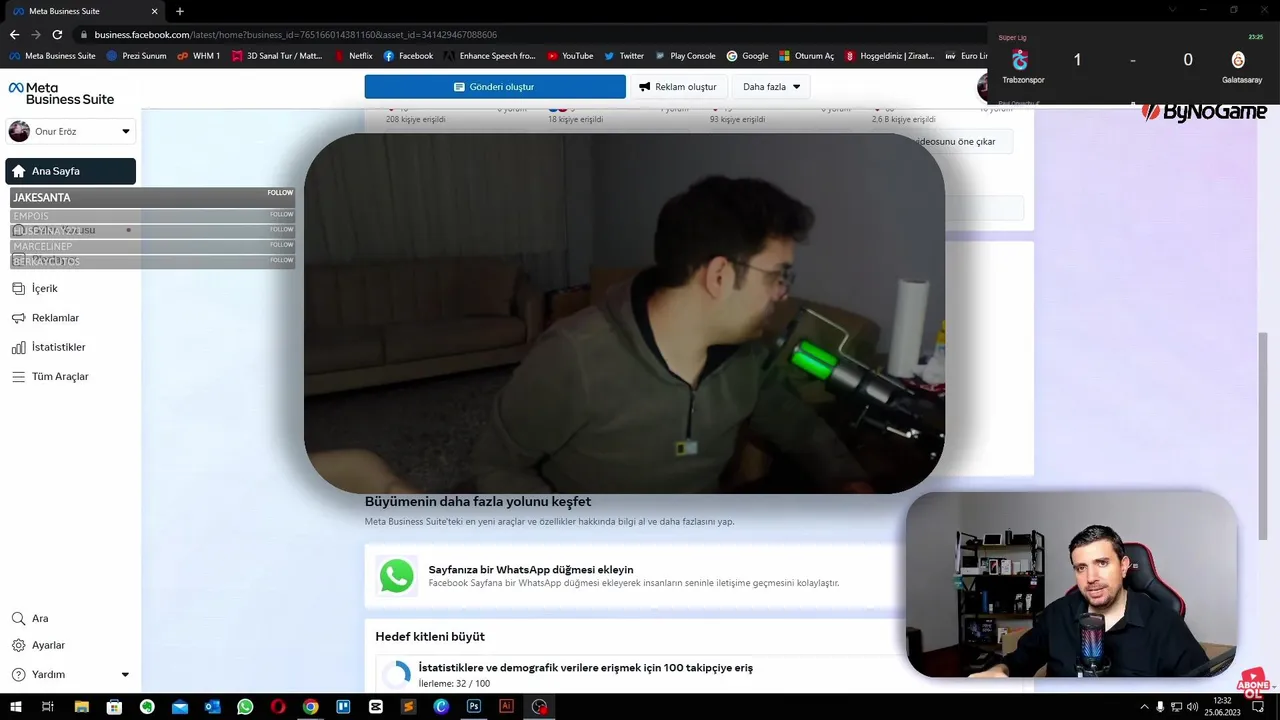The height and width of the screenshot is (720, 1280).
Task: Switch to Chrome on the taskbar
Action: point(311,707)
